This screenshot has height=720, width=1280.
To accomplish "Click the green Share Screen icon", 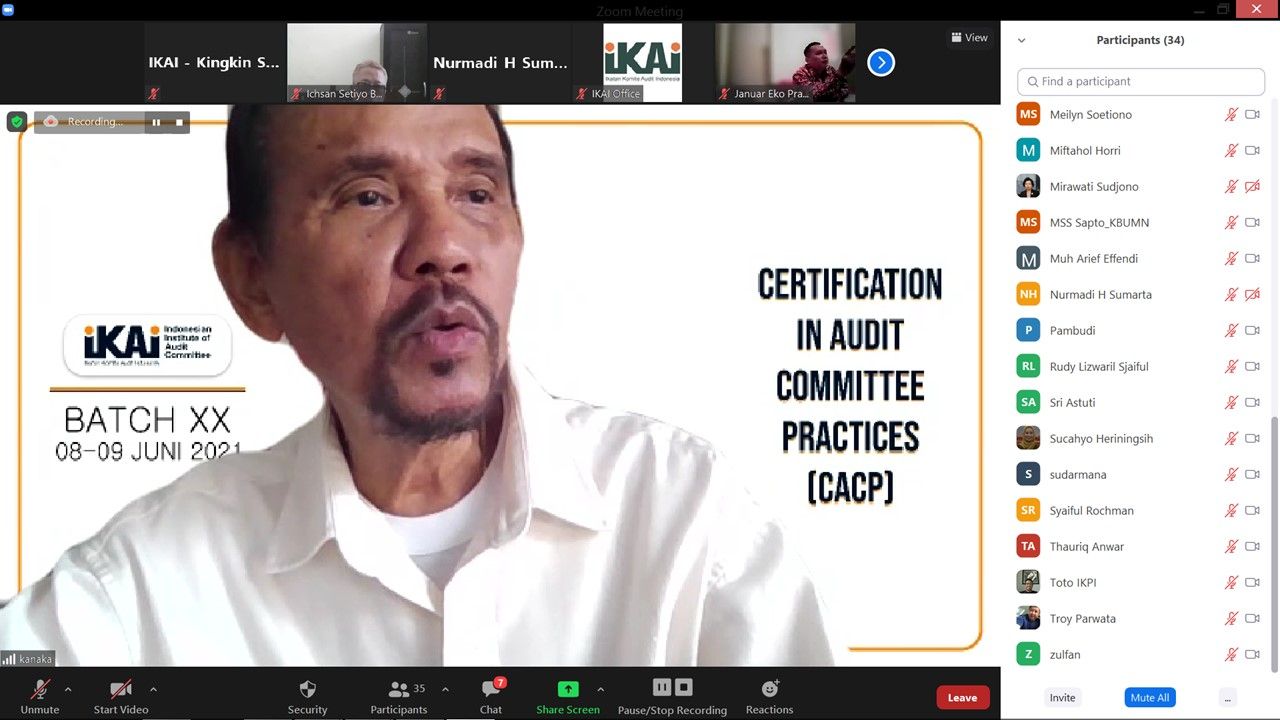I will click(568, 689).
